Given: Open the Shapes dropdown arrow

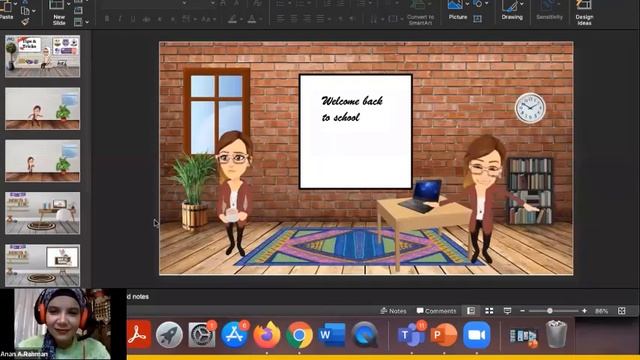Looking at the screenshot, I should point(486,4).
